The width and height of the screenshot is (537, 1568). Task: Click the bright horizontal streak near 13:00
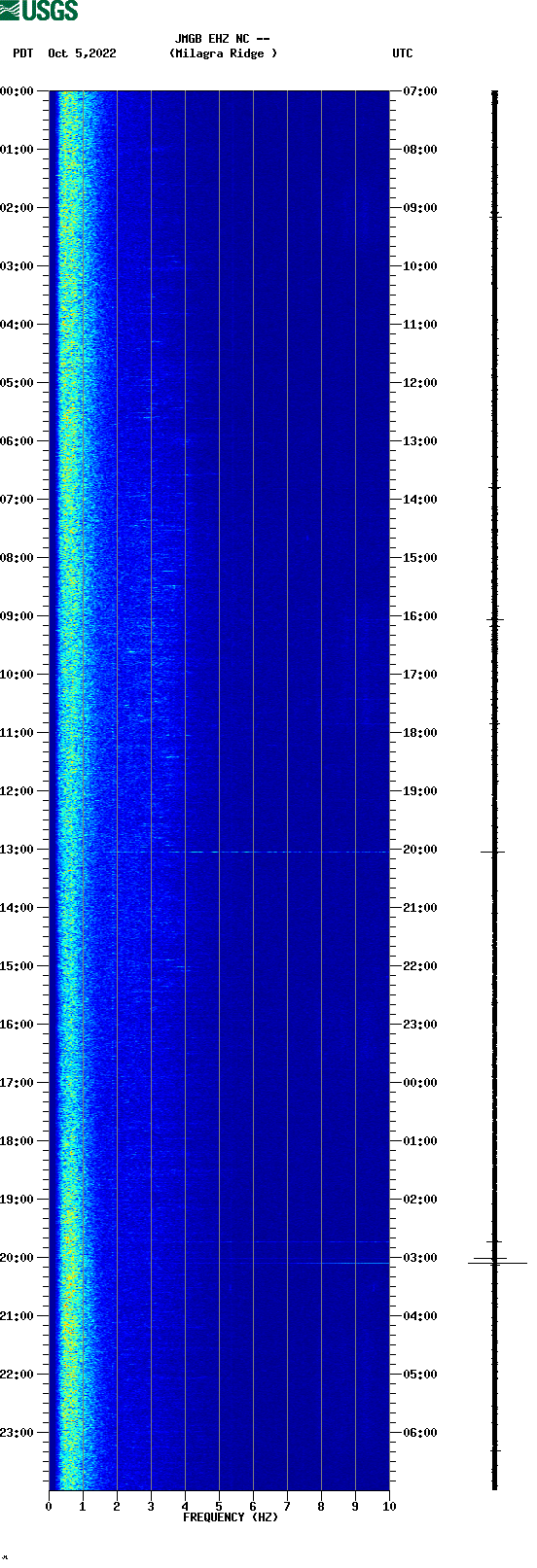[248, 852]
